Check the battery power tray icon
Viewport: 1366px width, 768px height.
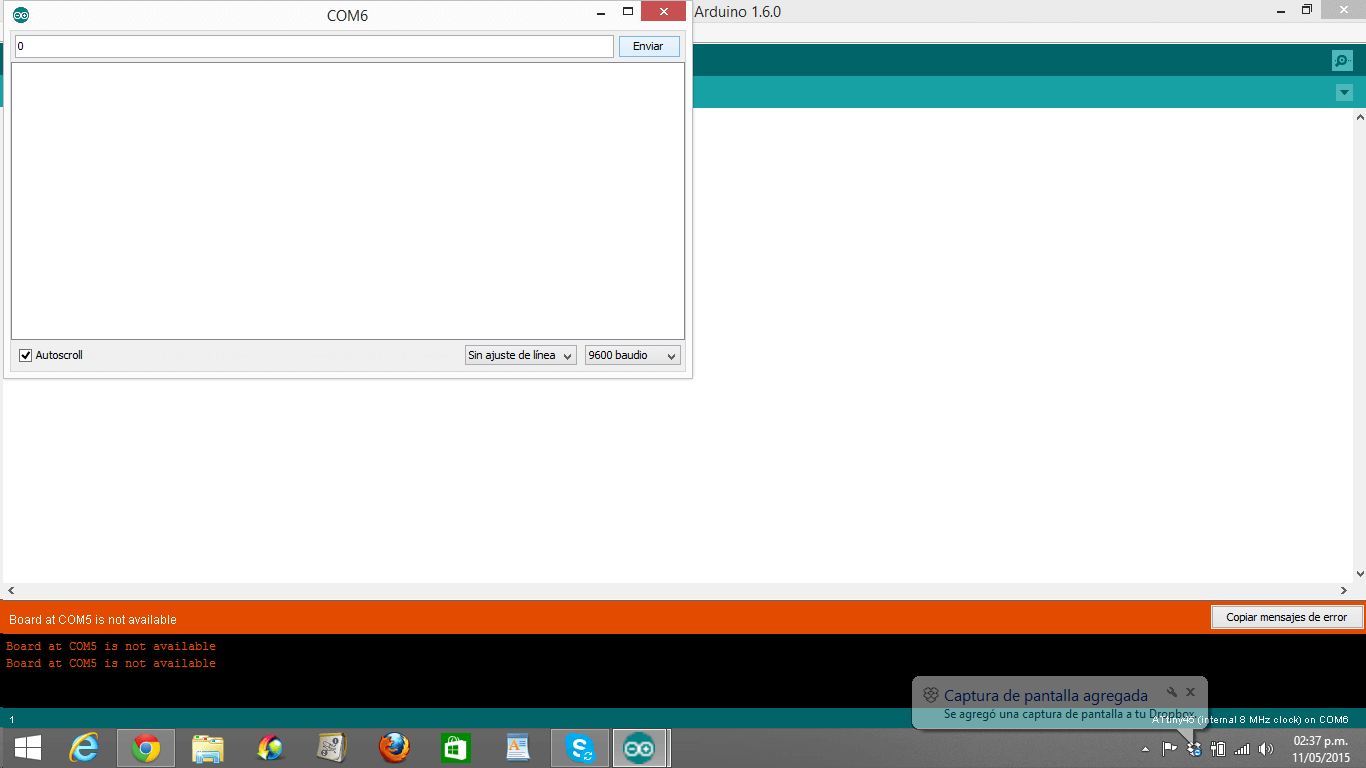point(1218,748)
